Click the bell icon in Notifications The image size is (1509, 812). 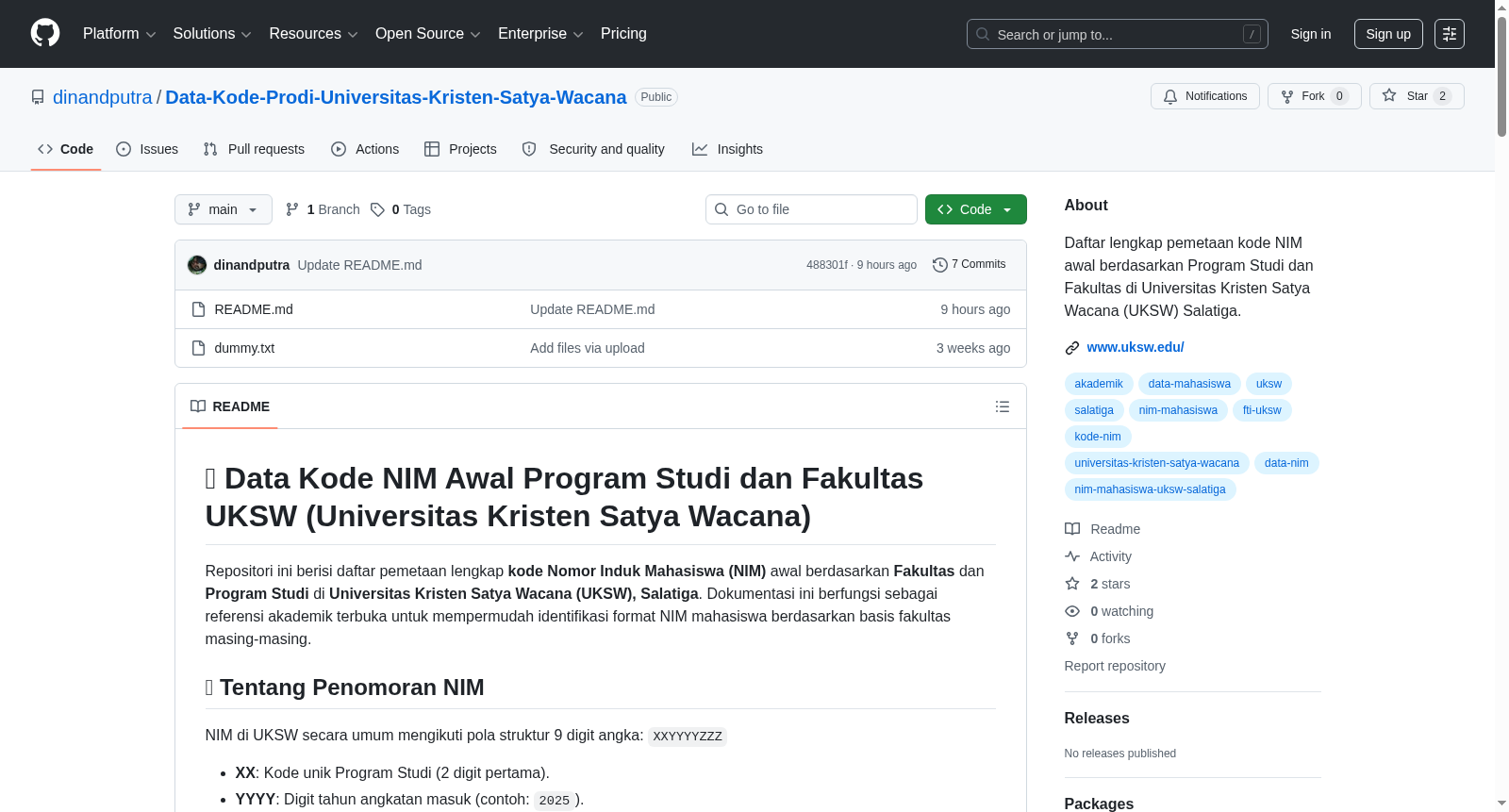(1170, 96)
